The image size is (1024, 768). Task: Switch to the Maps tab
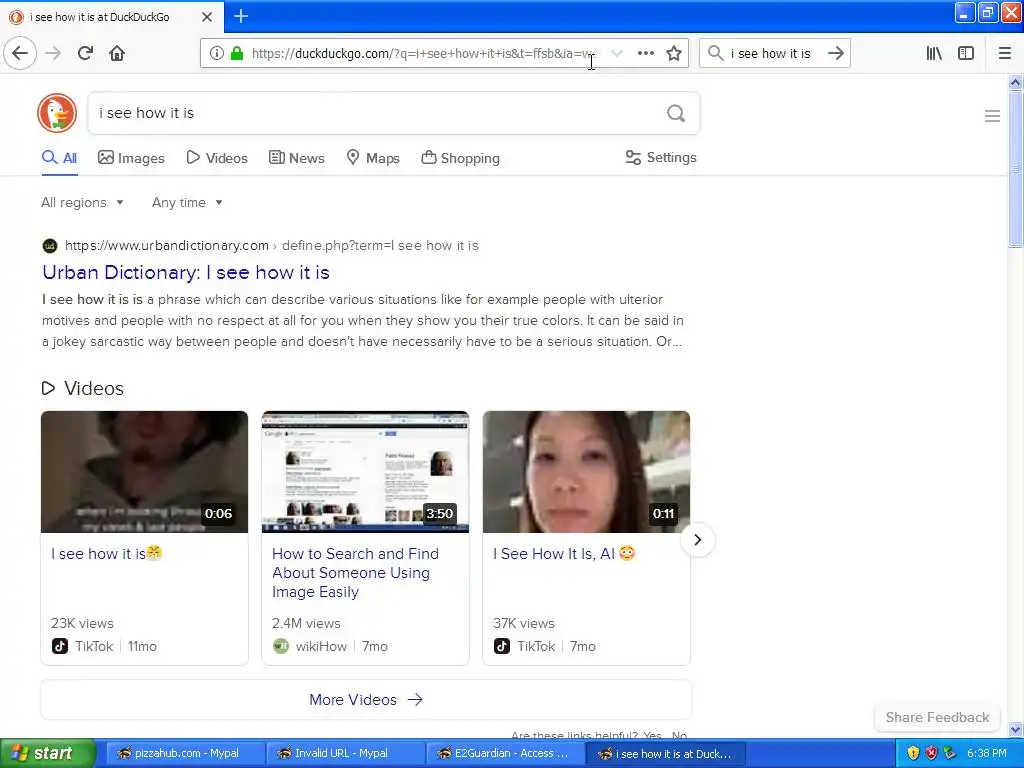[x=373, y=158]
